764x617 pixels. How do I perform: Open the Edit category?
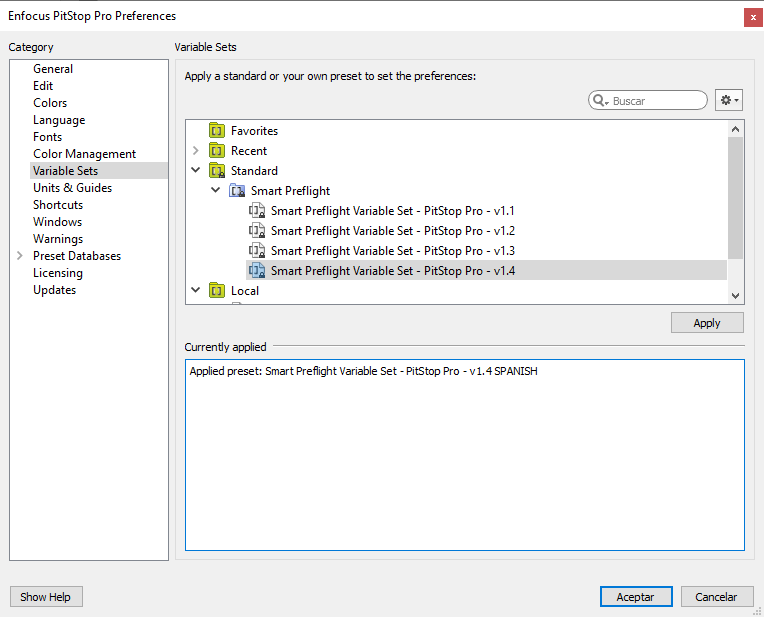(43, 86)
